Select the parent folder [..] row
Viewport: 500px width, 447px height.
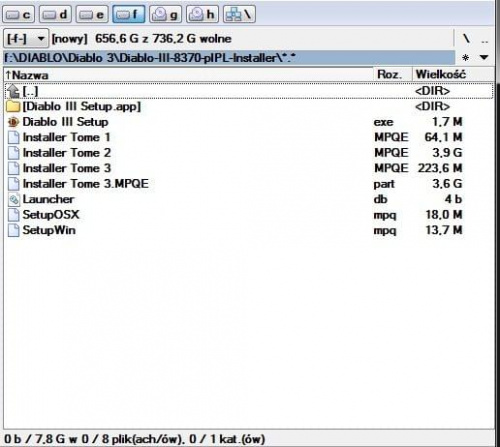[249, 91]
